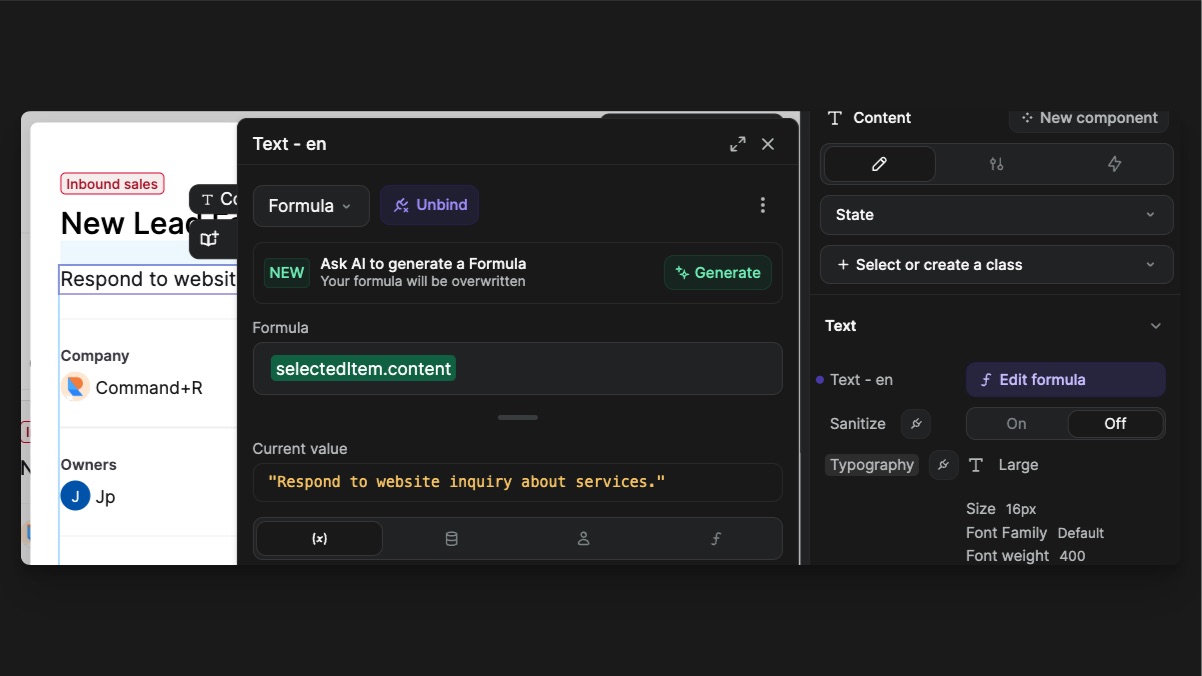The width and height of the screenshot is (1202, 676).
Task: Select the variables (x) tab
Action: pyautogui.click(x=319, y=539)
